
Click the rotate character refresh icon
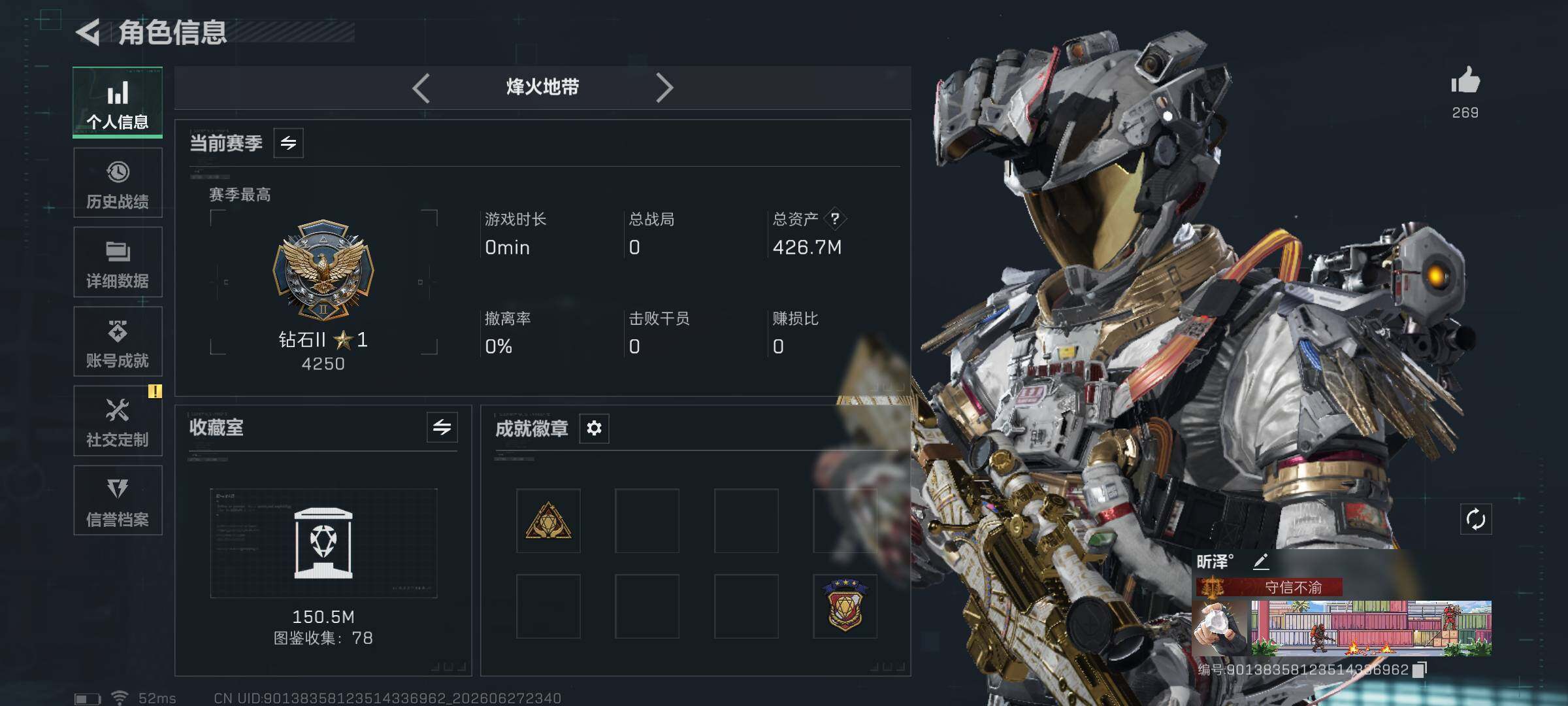click(x=1476, y=520)
